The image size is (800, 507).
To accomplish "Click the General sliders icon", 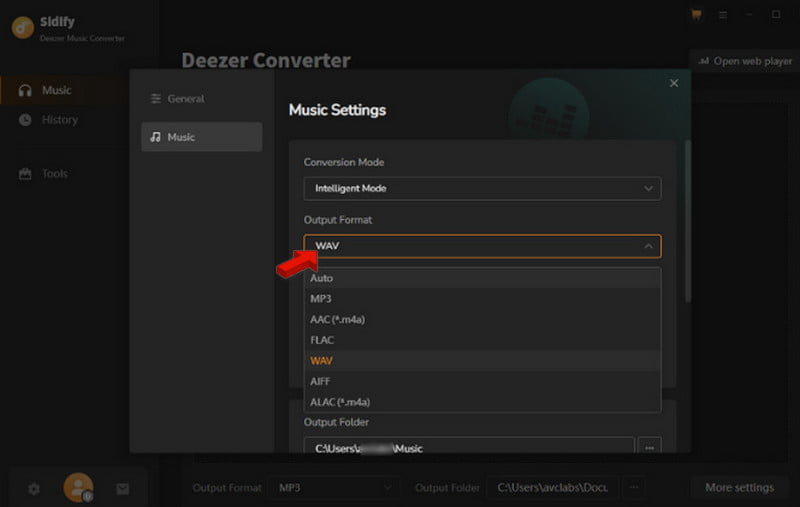I will click(x=156, y=99).
